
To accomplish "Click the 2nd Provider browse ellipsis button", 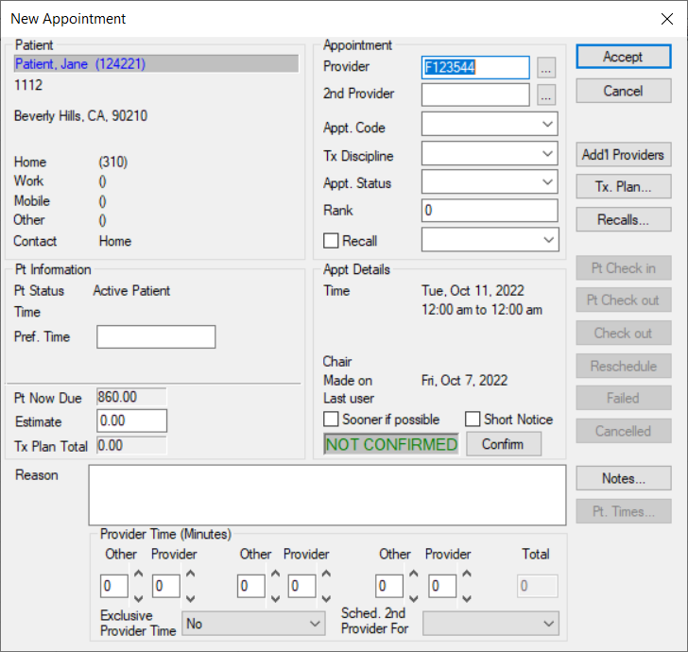I will (545, 96).
